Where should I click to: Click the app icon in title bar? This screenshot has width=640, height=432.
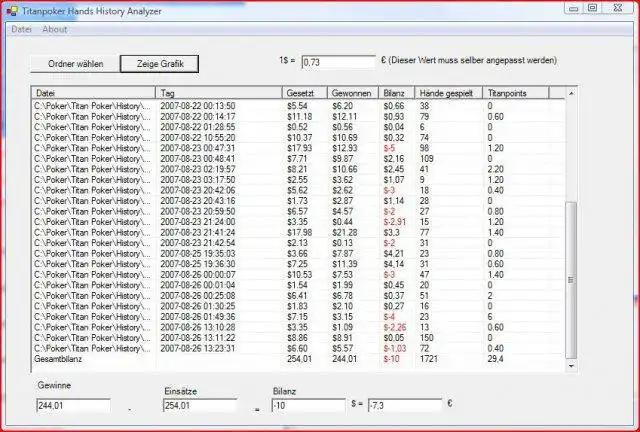12,11
